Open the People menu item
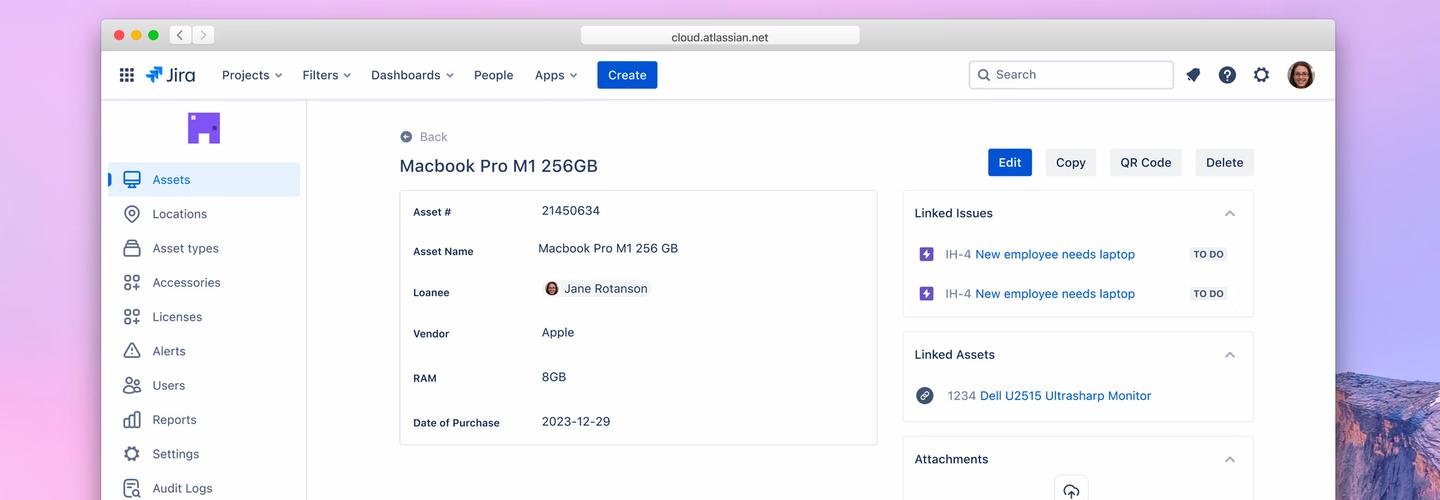1440x500 pixels. pos(493,75)
